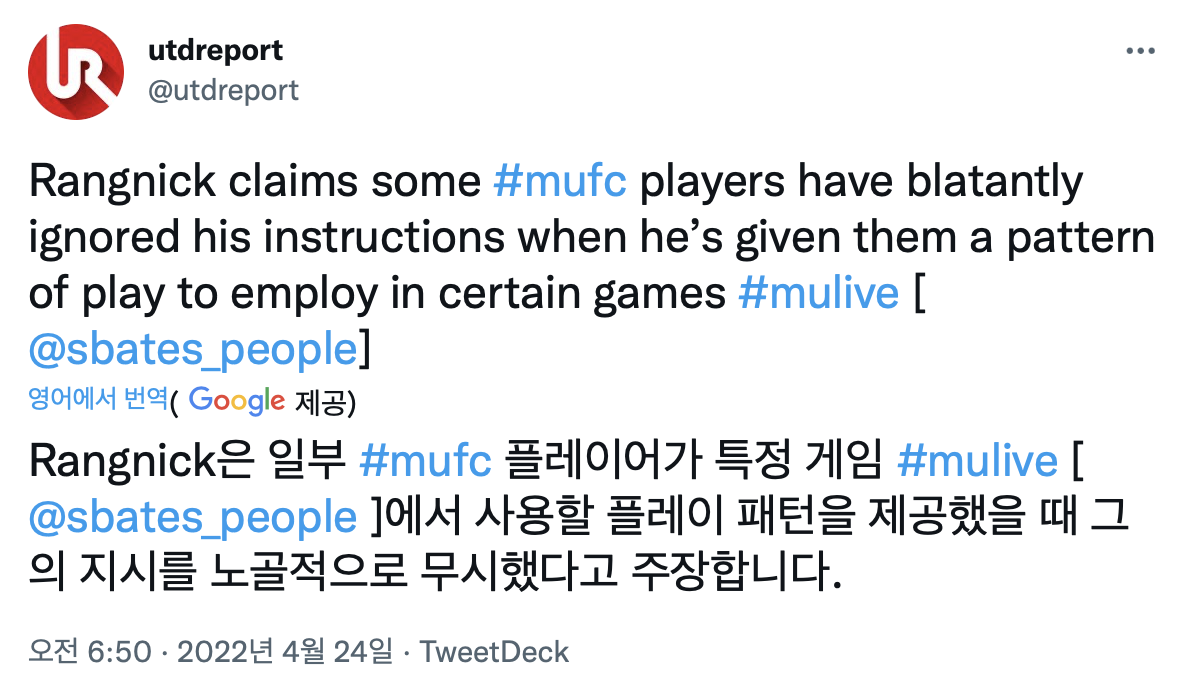Open the tweet's three-dot more menu

click(x=1140, y=52)
